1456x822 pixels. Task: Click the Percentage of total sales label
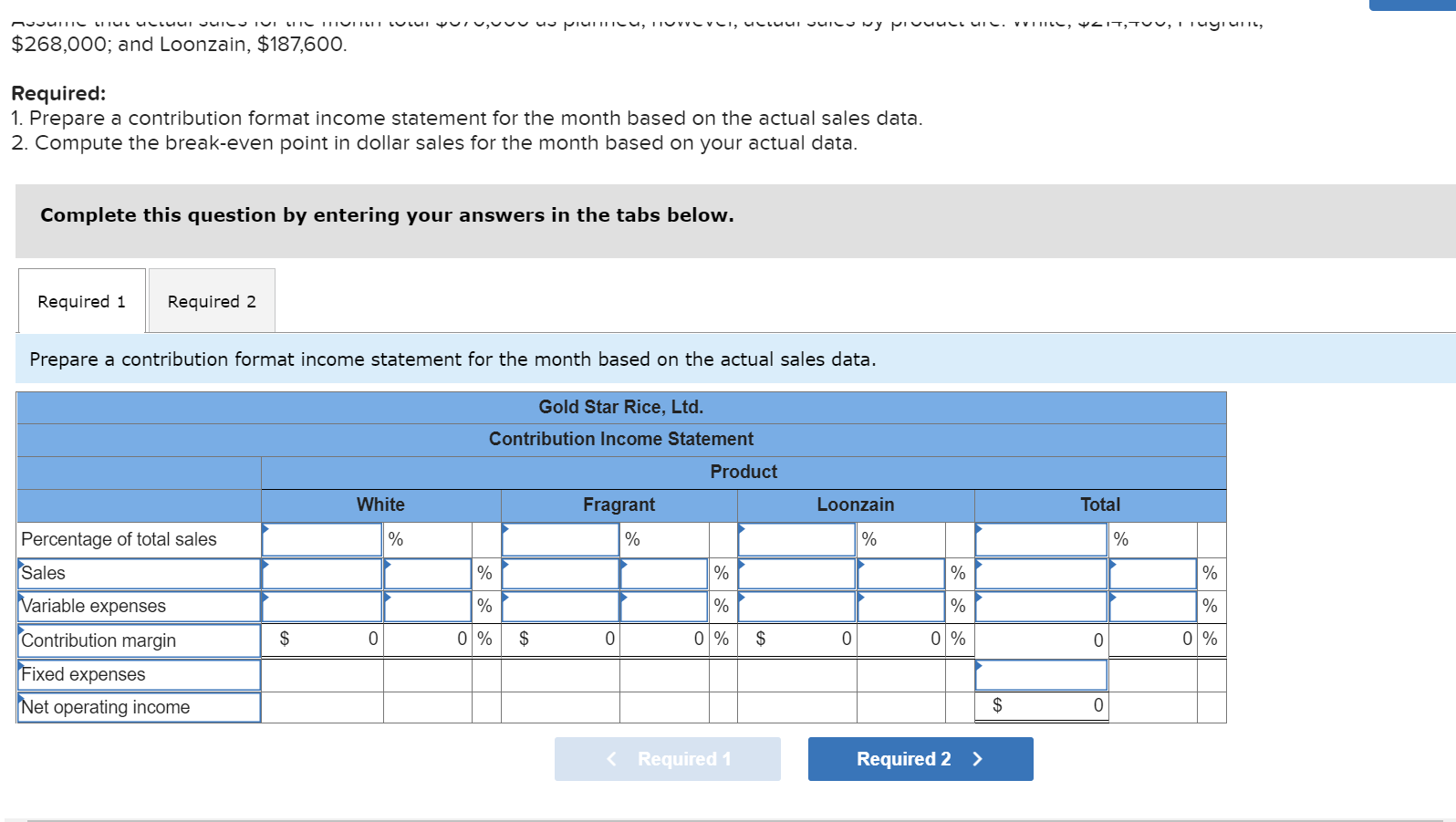[x=119, y=539]
